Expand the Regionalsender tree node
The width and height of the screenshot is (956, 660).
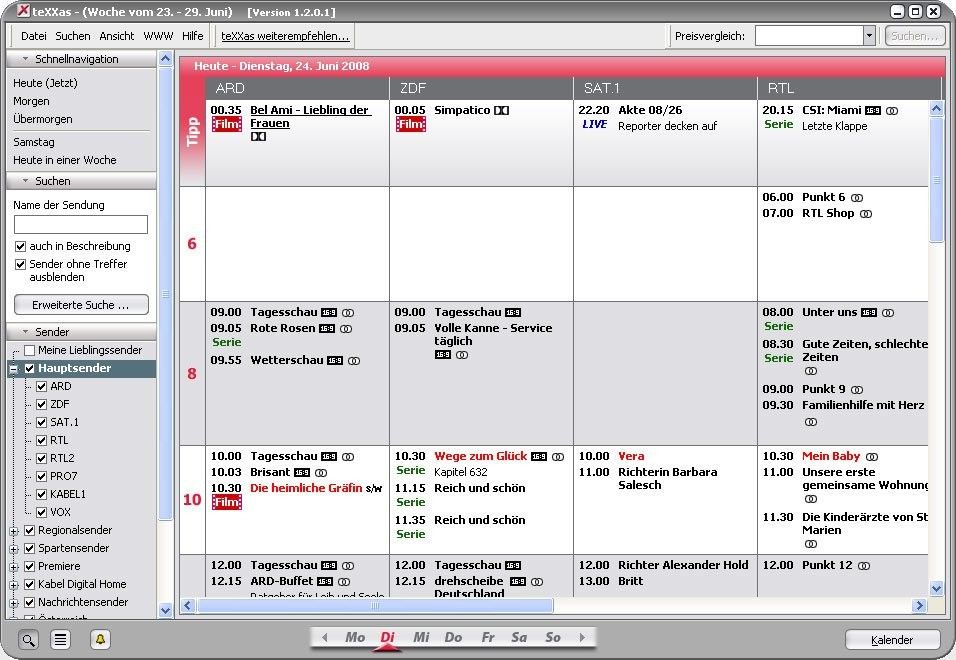coord(15,530)
